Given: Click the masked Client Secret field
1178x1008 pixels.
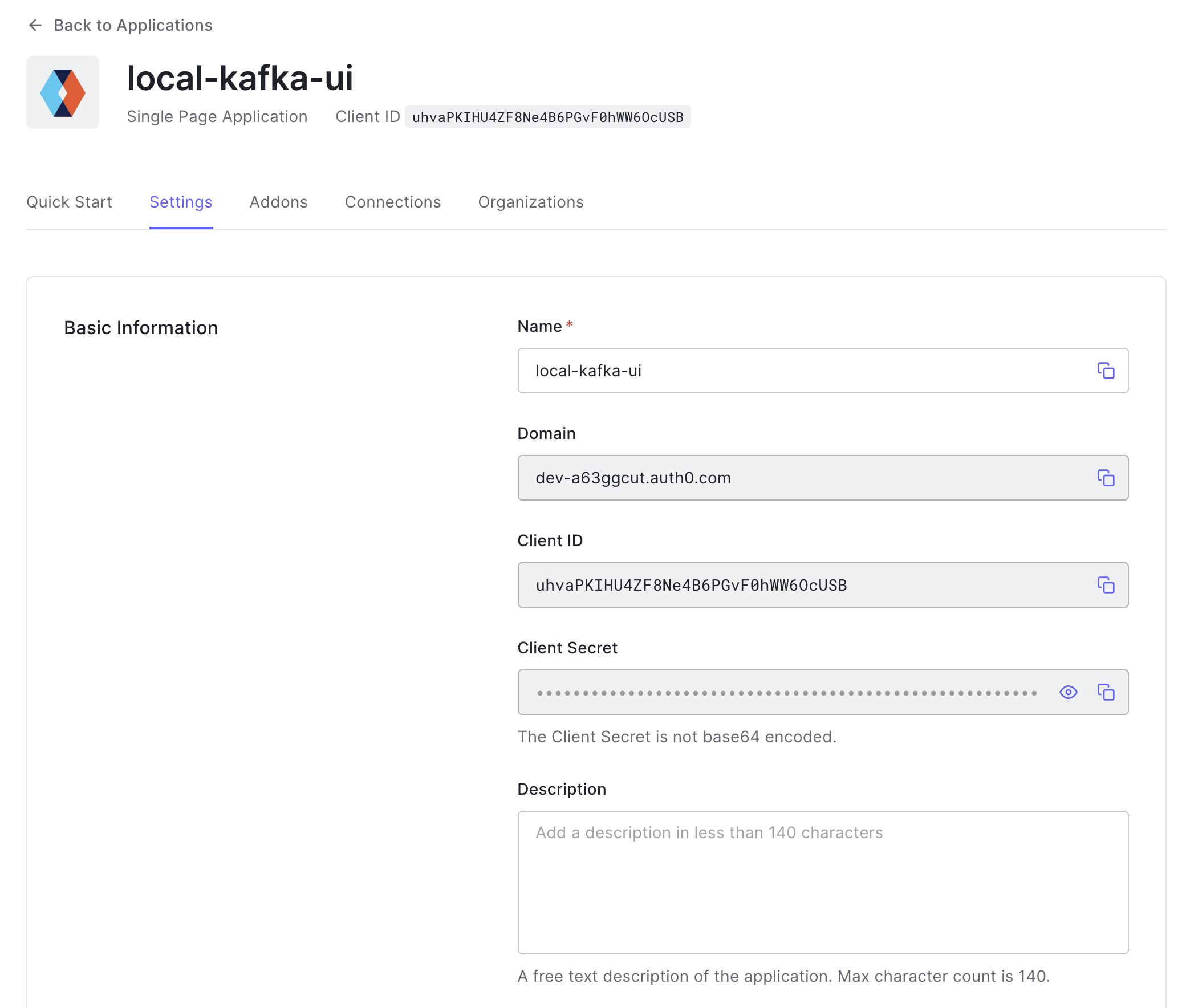Looking at the screenshot, I should pos(787,692).
